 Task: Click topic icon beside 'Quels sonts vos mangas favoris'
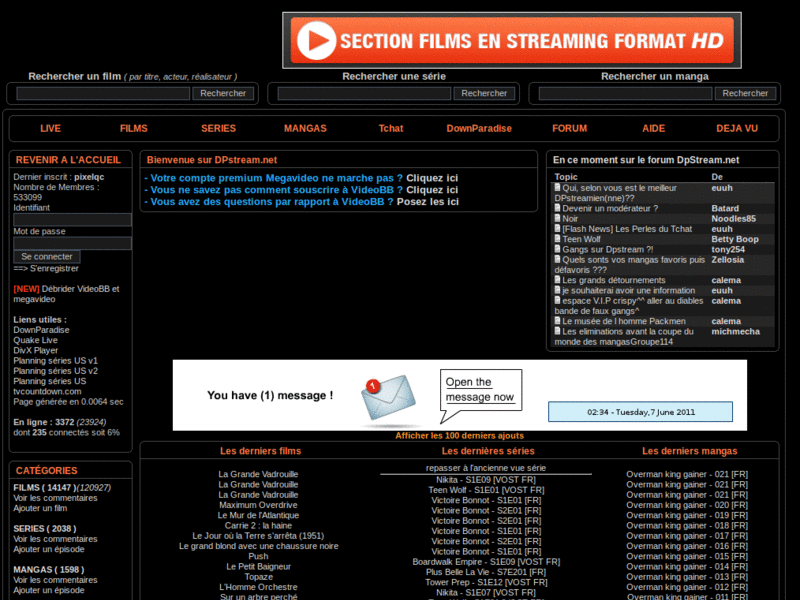coord(558,259)
